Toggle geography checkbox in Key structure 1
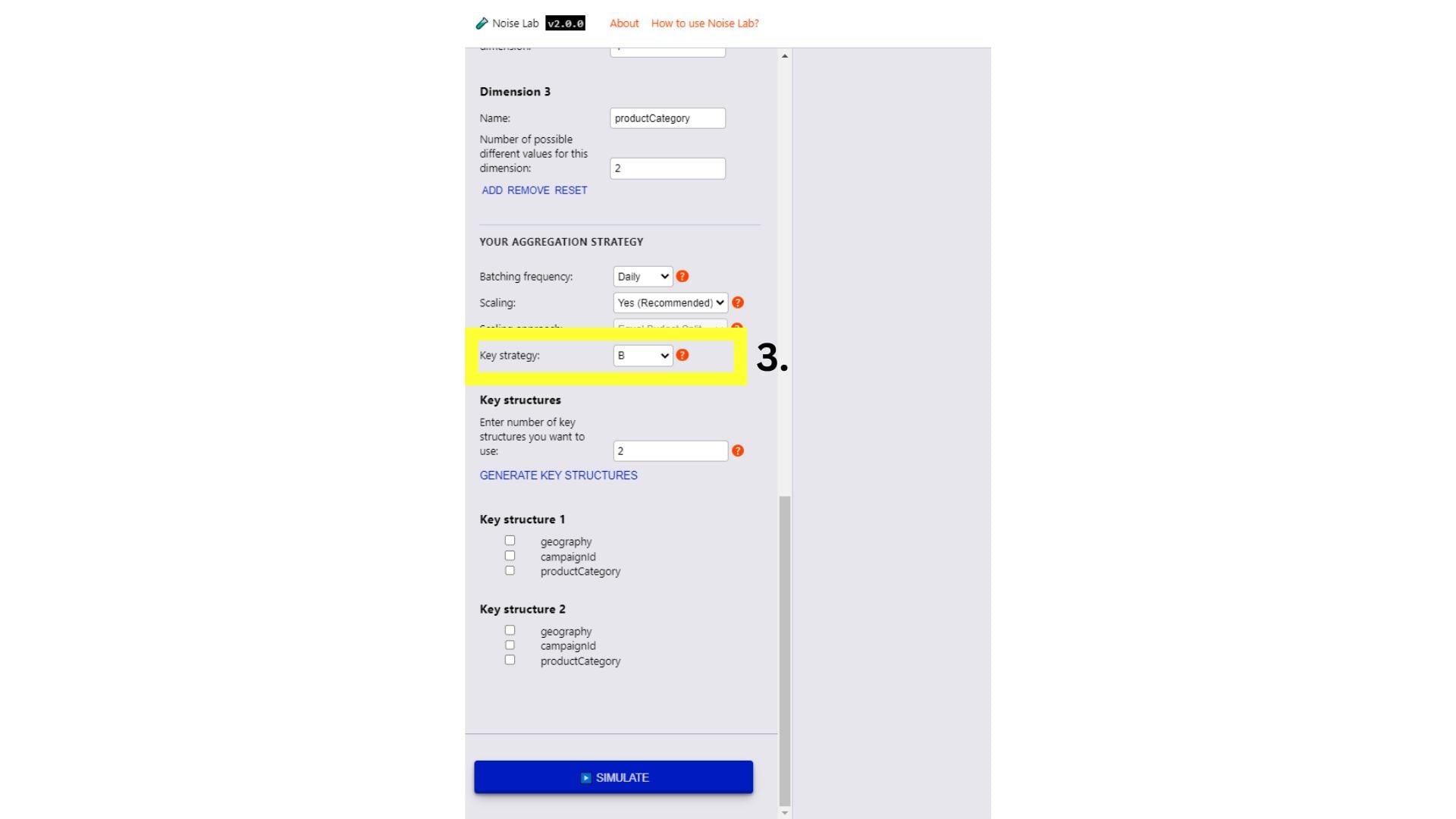This screenshot has width=1456, height=819. tap(510, 540)
